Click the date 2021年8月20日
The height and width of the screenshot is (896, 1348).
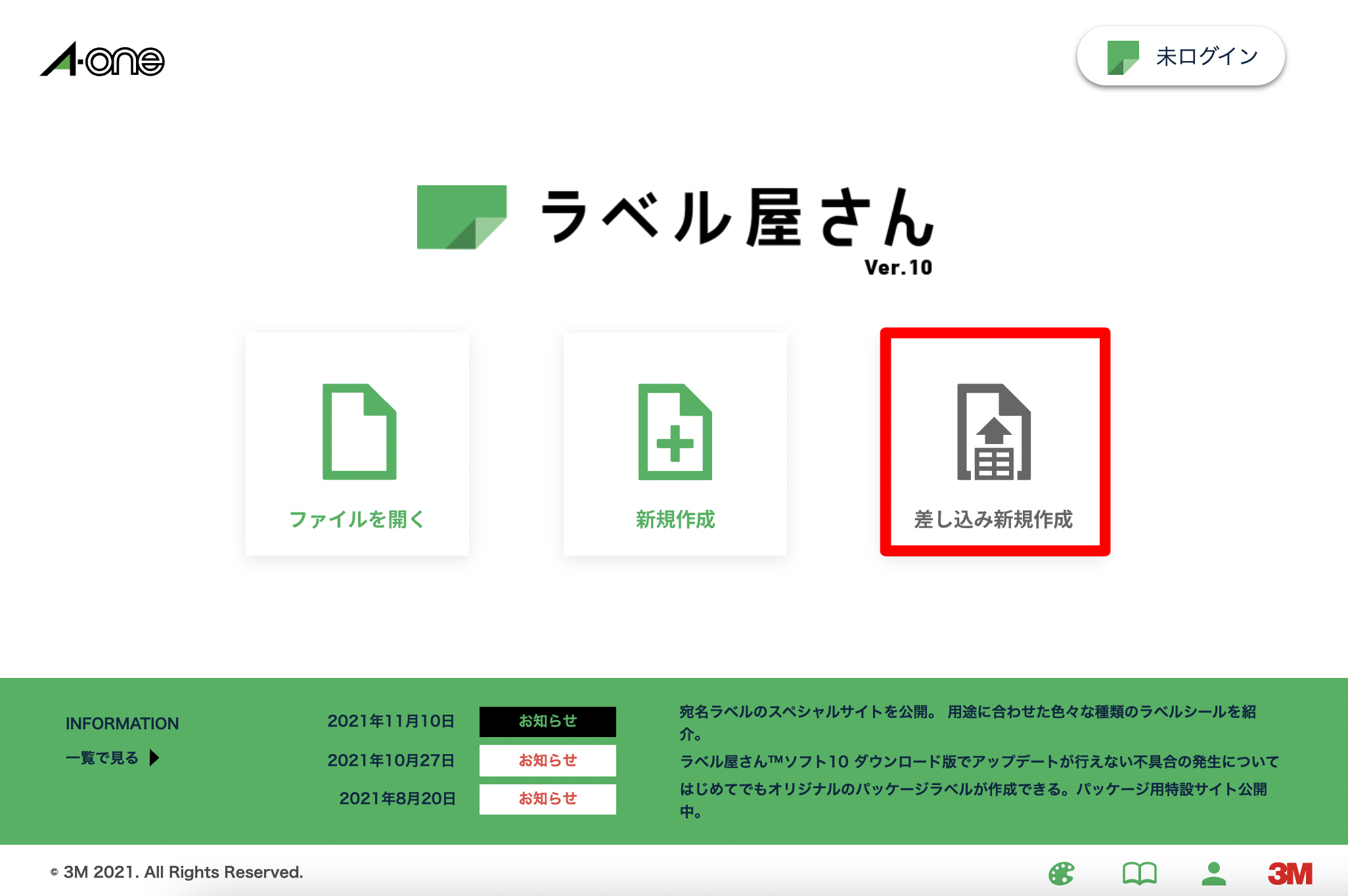[397, 799]
